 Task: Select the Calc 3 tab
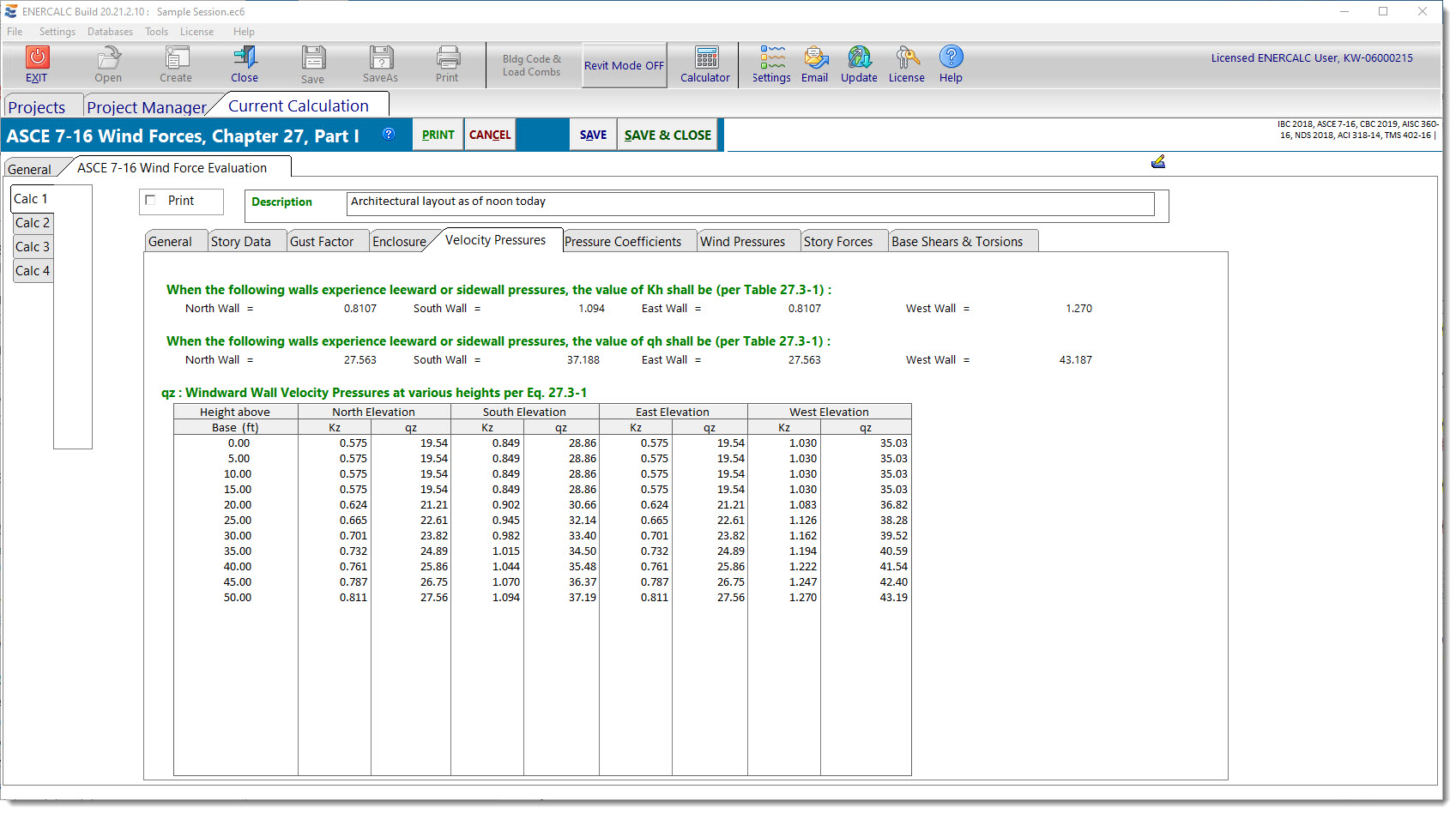pyautogui.click(x=33, y=247)
